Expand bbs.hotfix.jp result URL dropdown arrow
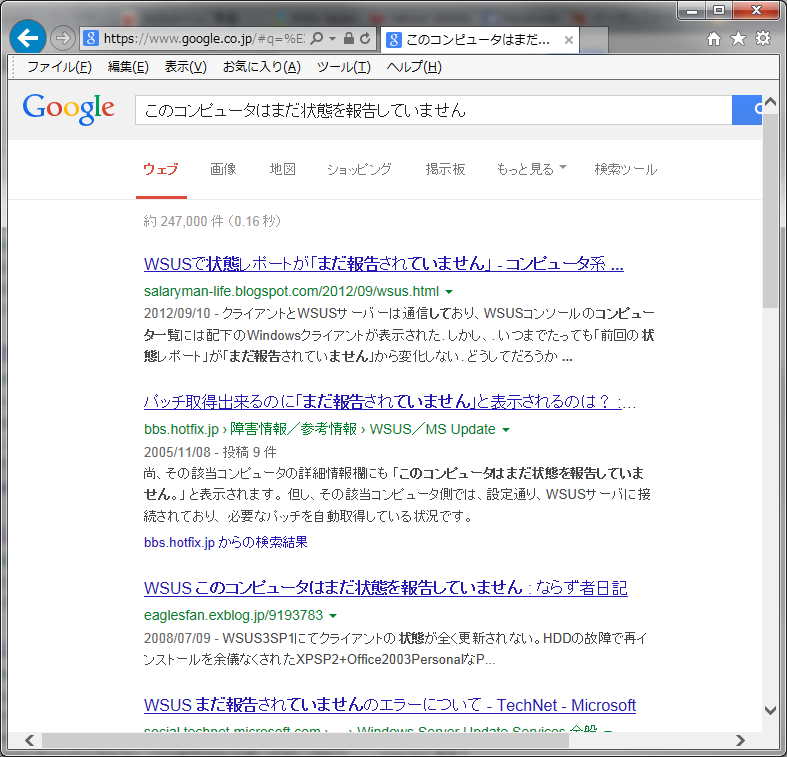This screenshot has width=787, height=757. 506,430
